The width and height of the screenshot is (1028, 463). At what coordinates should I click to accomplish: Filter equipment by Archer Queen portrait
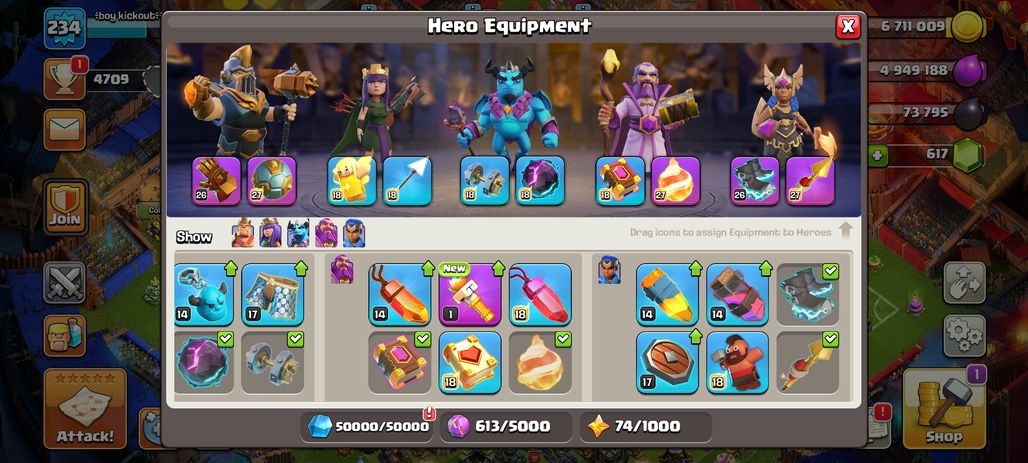click(270, 233)
